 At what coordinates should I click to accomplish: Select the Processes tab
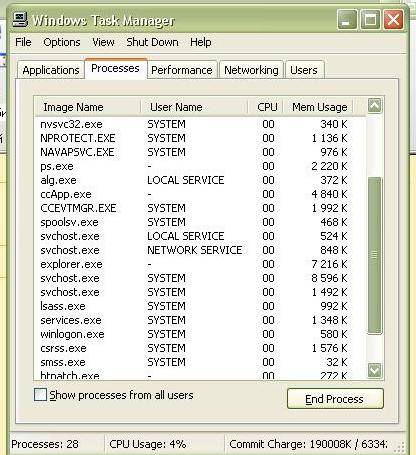click(115, 68)
